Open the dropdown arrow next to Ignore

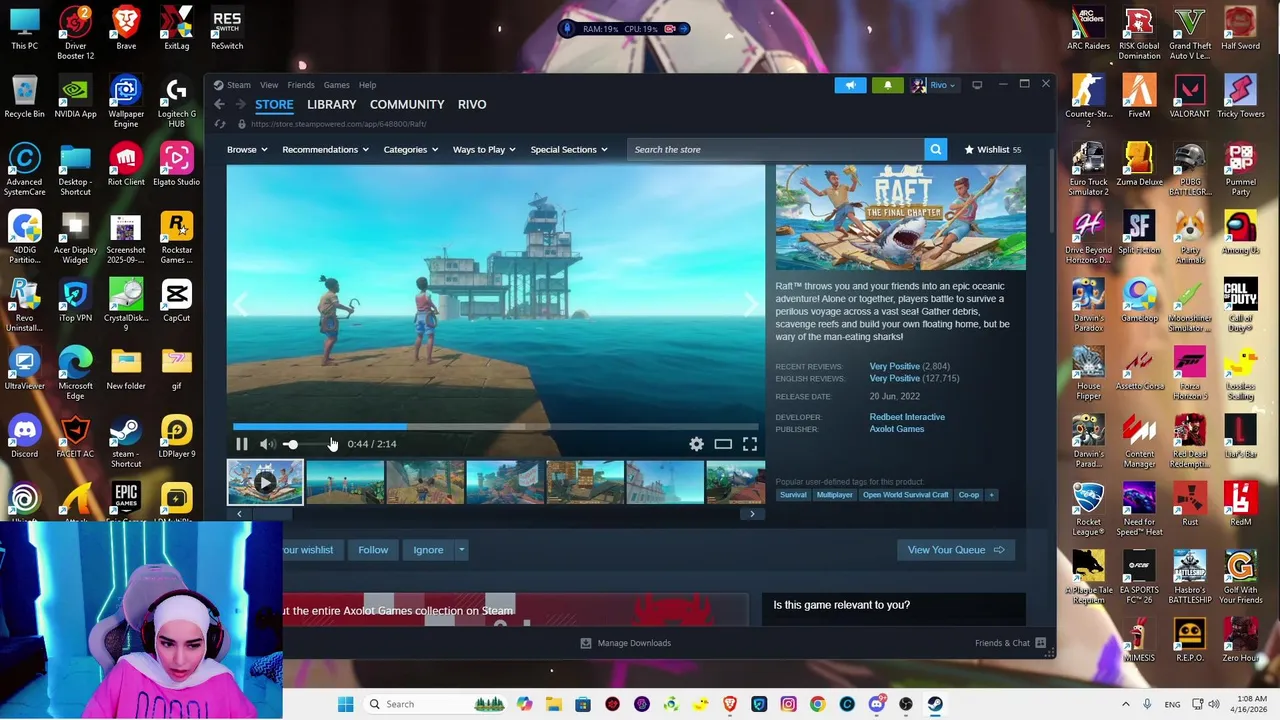pos(461,550)
